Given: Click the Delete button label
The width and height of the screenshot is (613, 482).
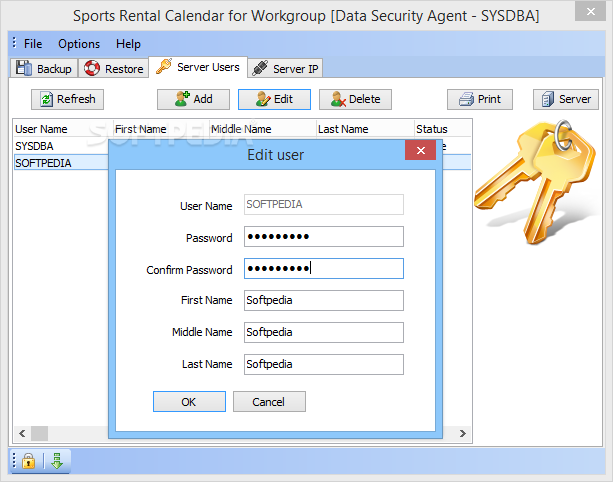Looking at the screenshot, I should click(x=364, y=99).
